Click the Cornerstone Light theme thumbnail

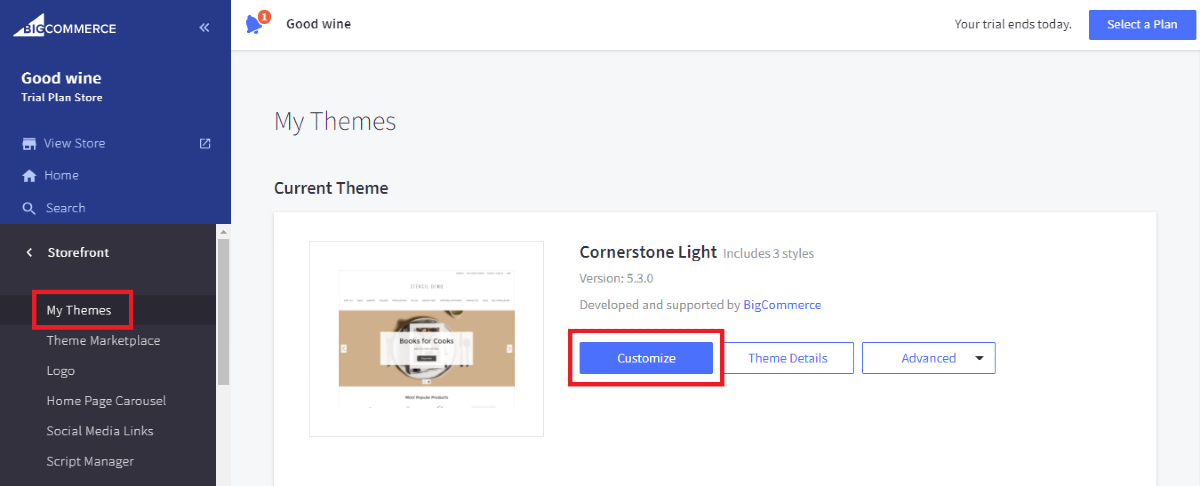click(x=426, y=339)
